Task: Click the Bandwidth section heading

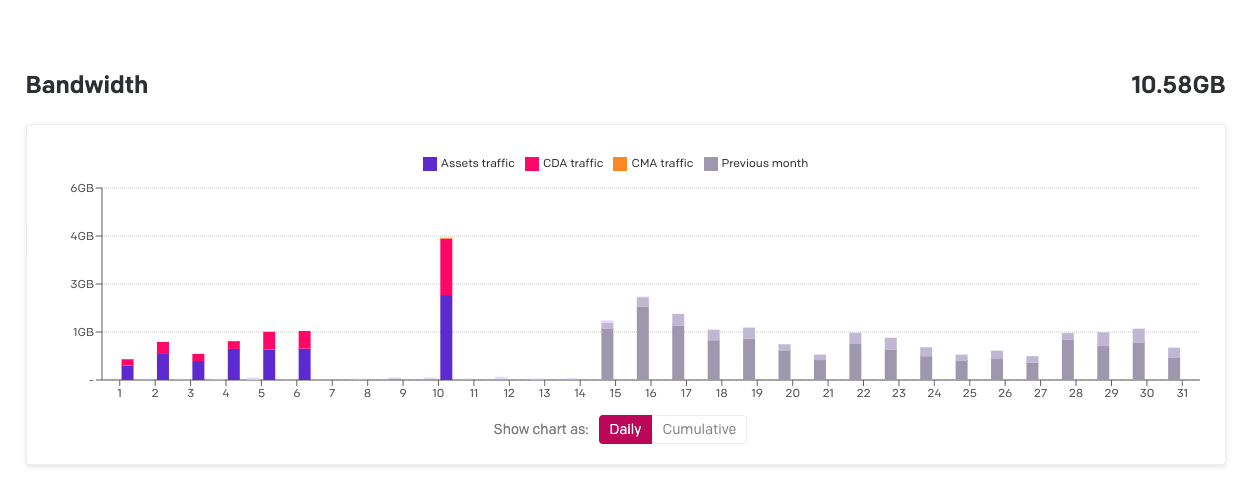Action: pyautogui.click(x=87, y=85)
